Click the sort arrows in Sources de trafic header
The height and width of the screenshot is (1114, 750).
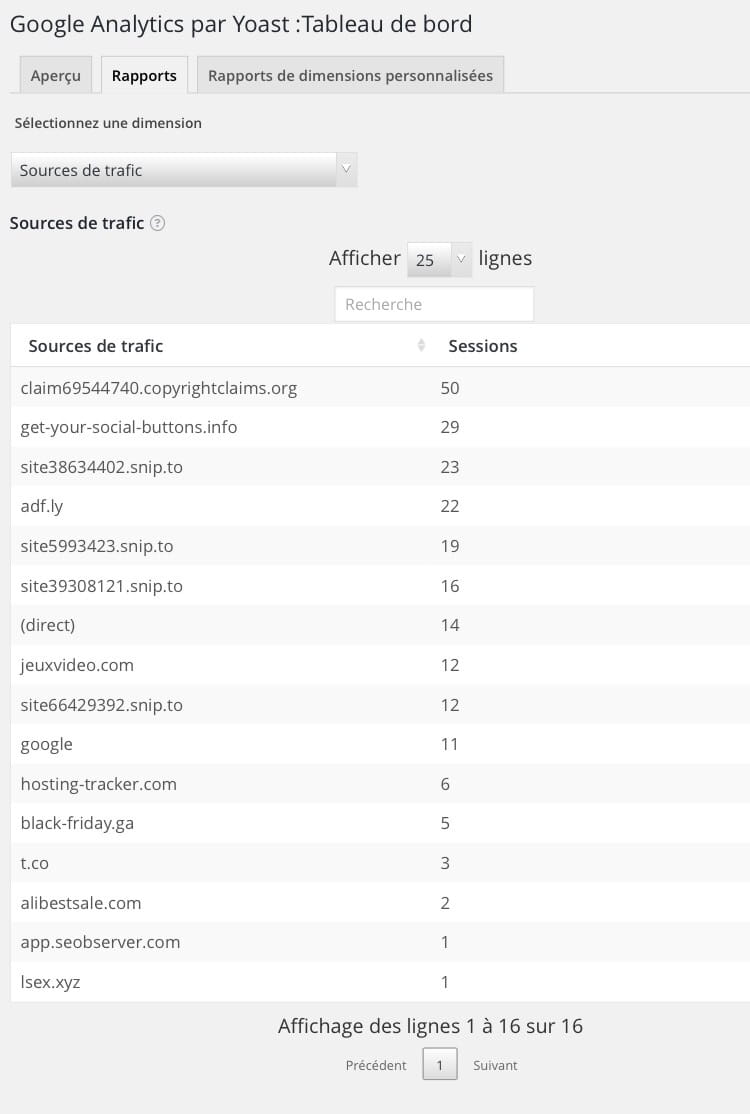(421, 345)
